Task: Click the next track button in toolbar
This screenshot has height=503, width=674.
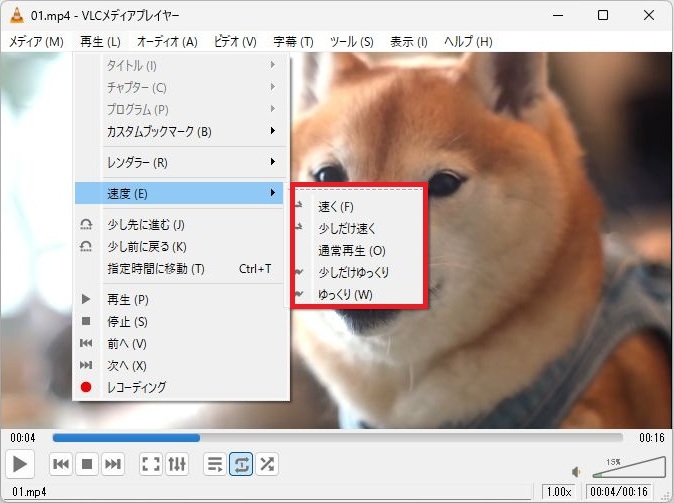Action: point(113,464)
